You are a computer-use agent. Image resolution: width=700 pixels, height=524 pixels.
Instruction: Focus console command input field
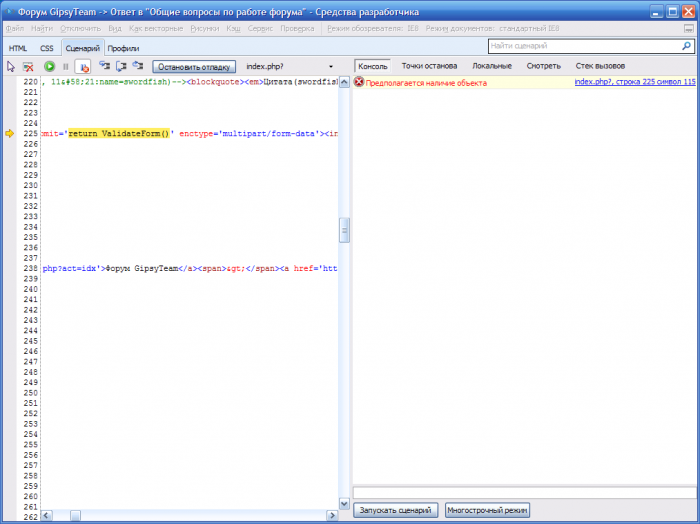(525, 492)
